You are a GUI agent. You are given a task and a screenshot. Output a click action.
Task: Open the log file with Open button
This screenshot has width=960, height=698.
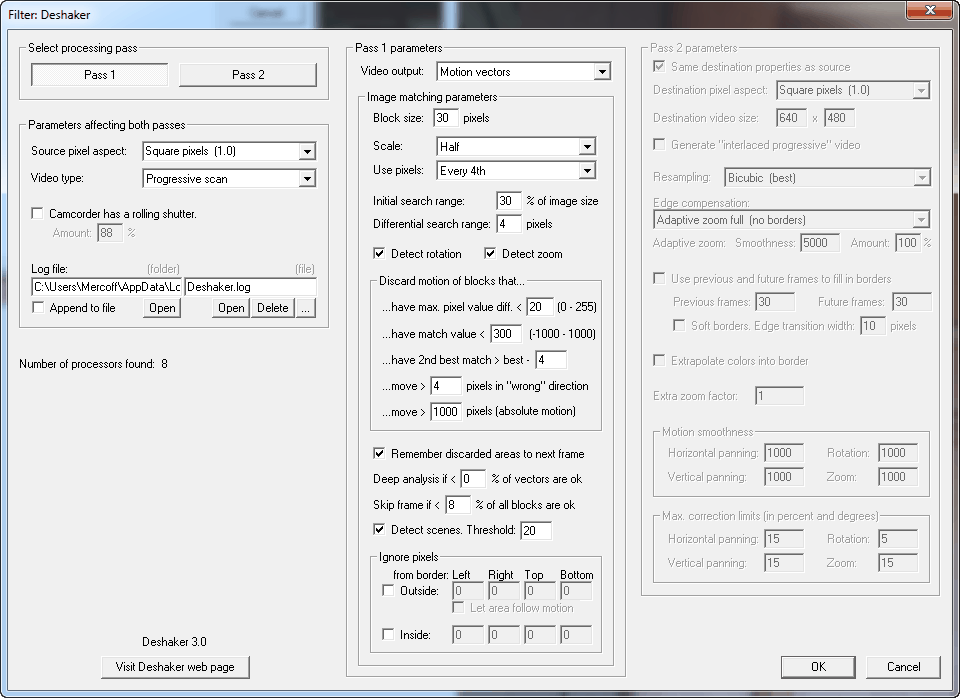(x=231, y=308)
